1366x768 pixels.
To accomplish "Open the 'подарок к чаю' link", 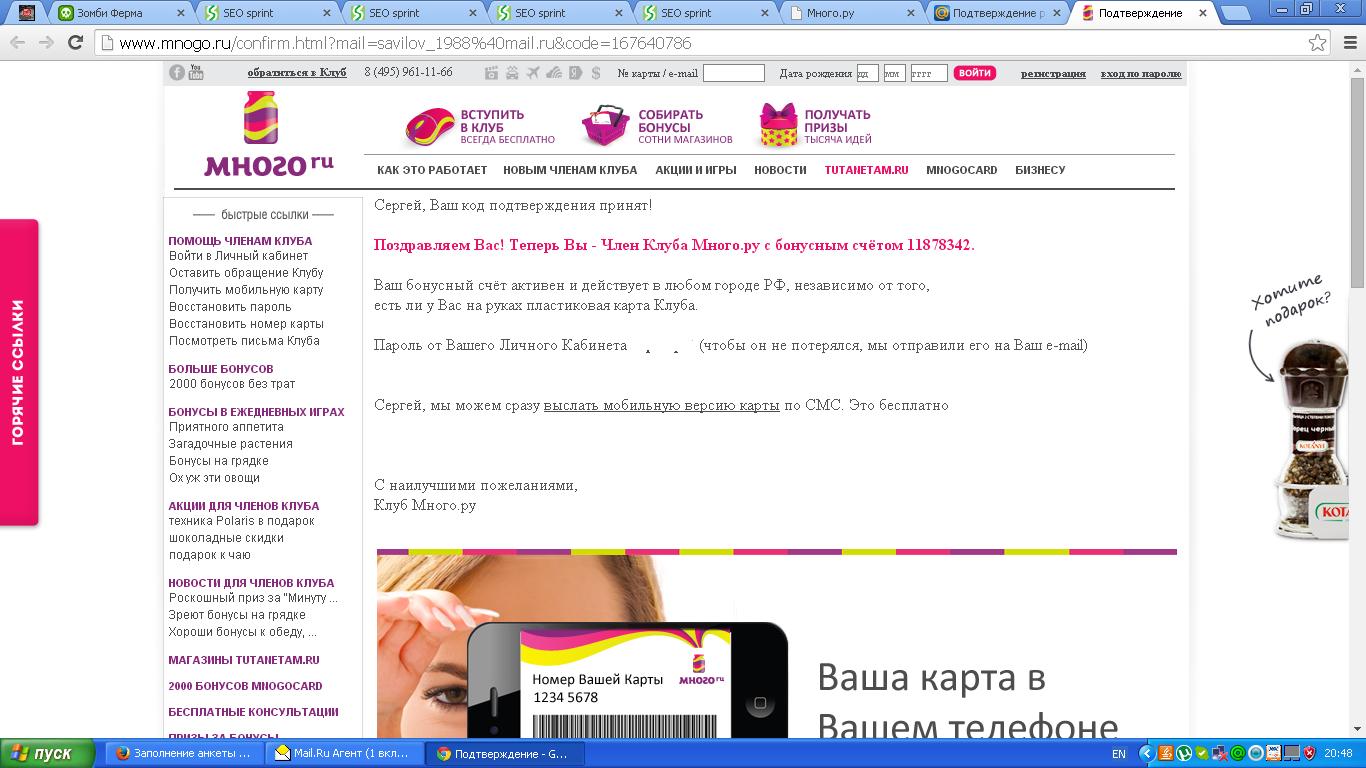I will point(210,555).
